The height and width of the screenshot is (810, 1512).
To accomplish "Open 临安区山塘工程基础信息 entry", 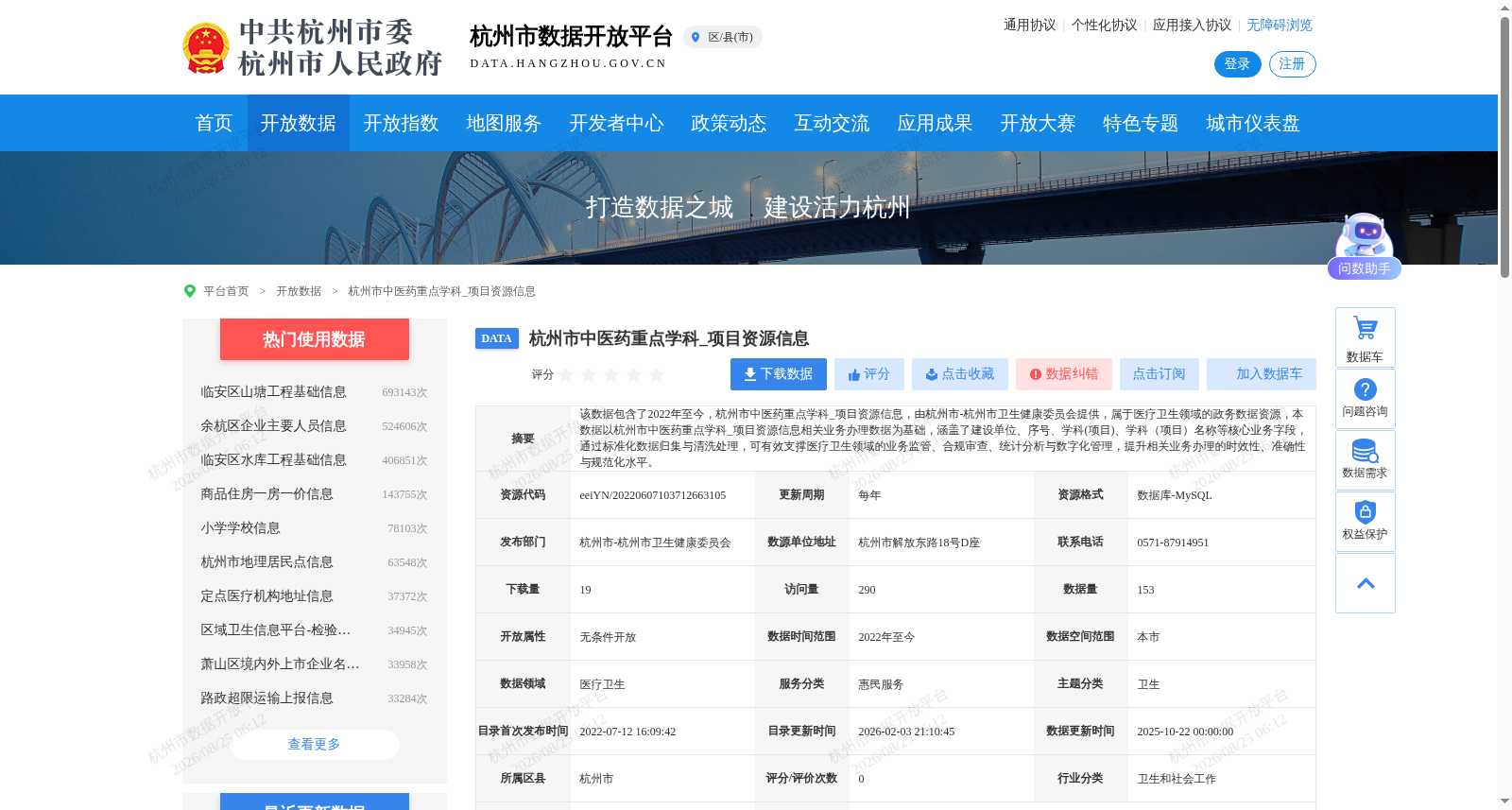I will click(273, 392).
